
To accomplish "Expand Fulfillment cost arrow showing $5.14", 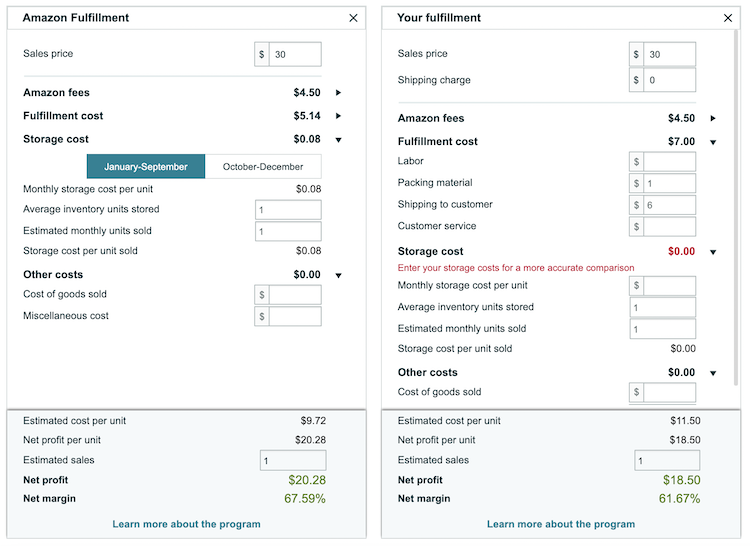I will 339,116.
